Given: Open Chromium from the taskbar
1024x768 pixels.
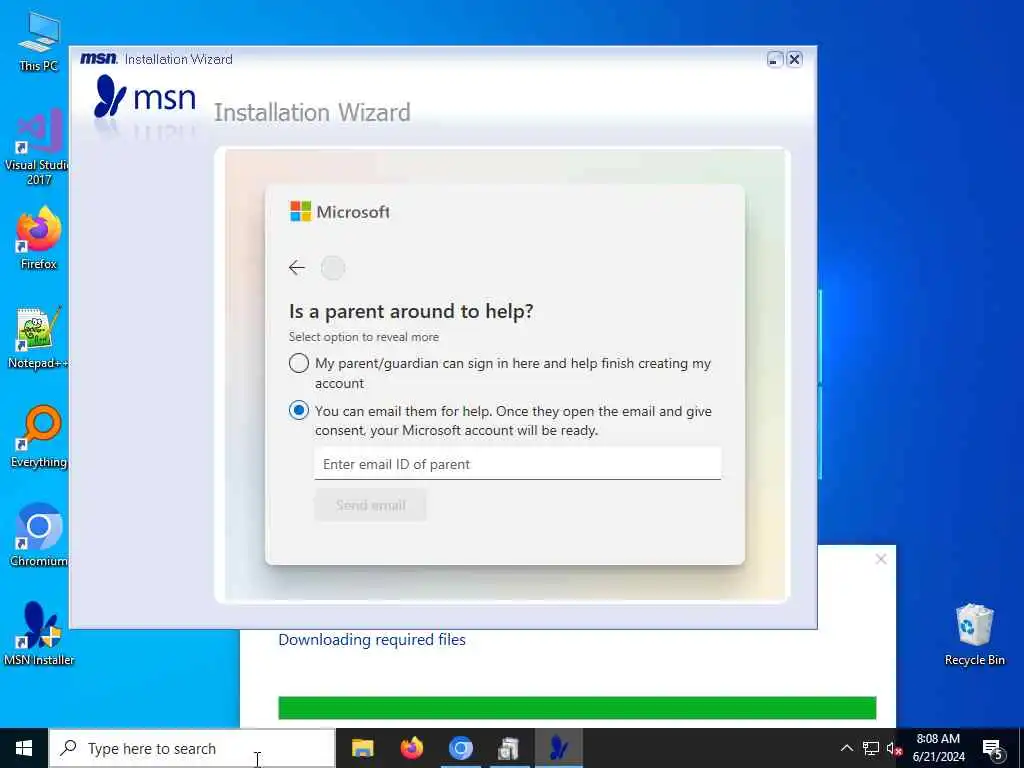Looking at the screenshot, I should [460, 748].
